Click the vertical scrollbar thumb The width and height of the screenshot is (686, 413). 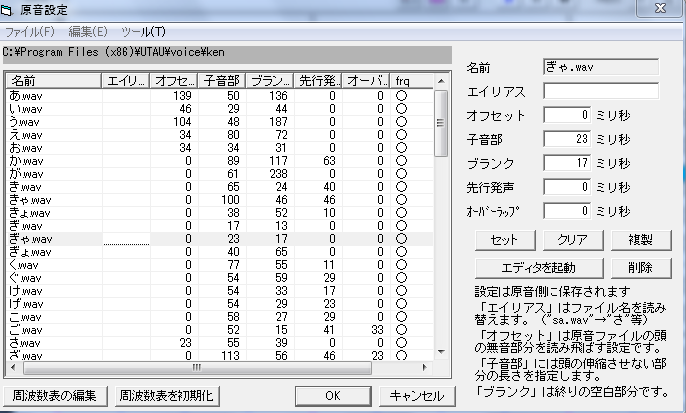click(441, 123)
